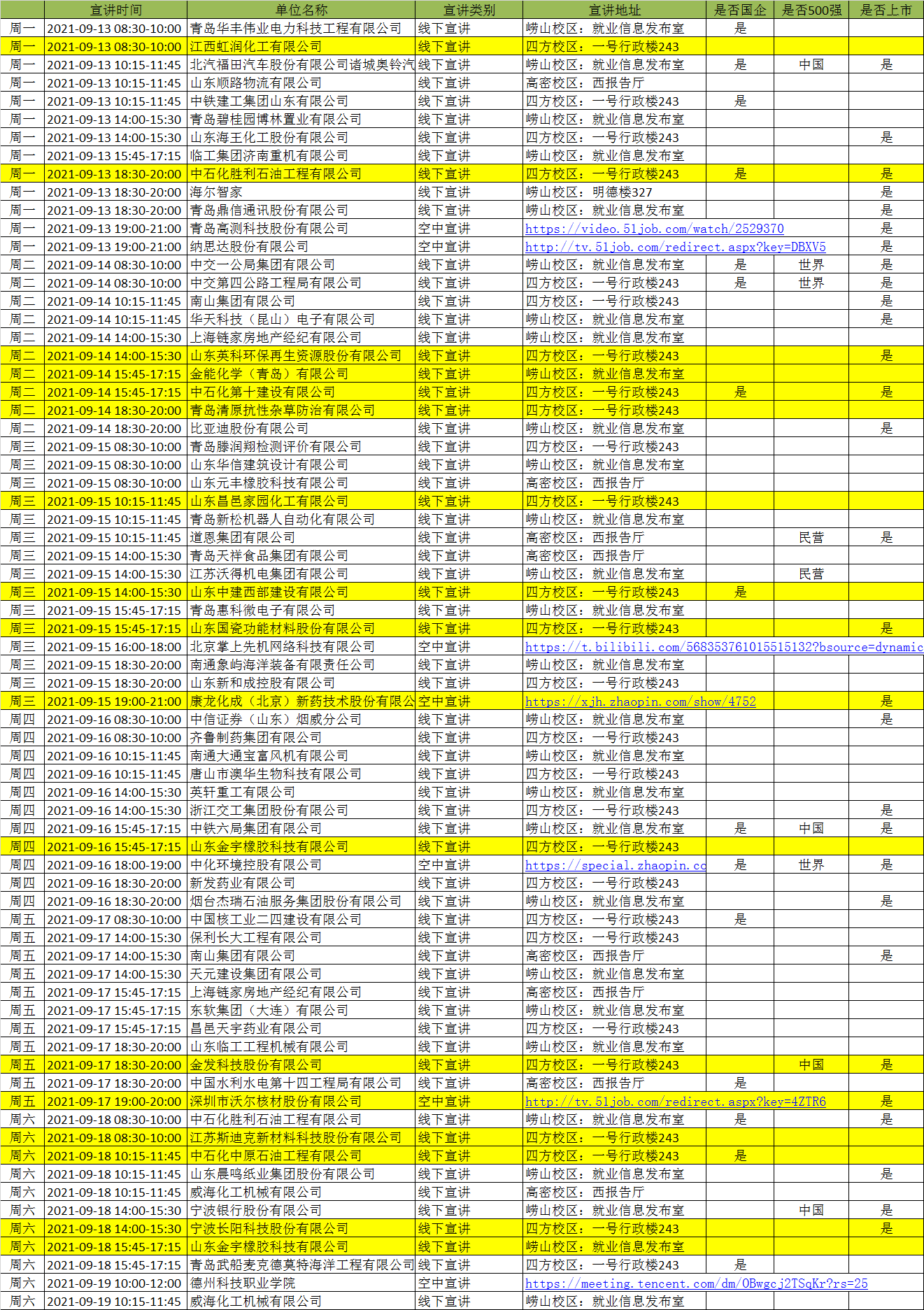Click the xjh.zhaopin.com show link
The image size is (924, 1310).
(x=640, y=702)
